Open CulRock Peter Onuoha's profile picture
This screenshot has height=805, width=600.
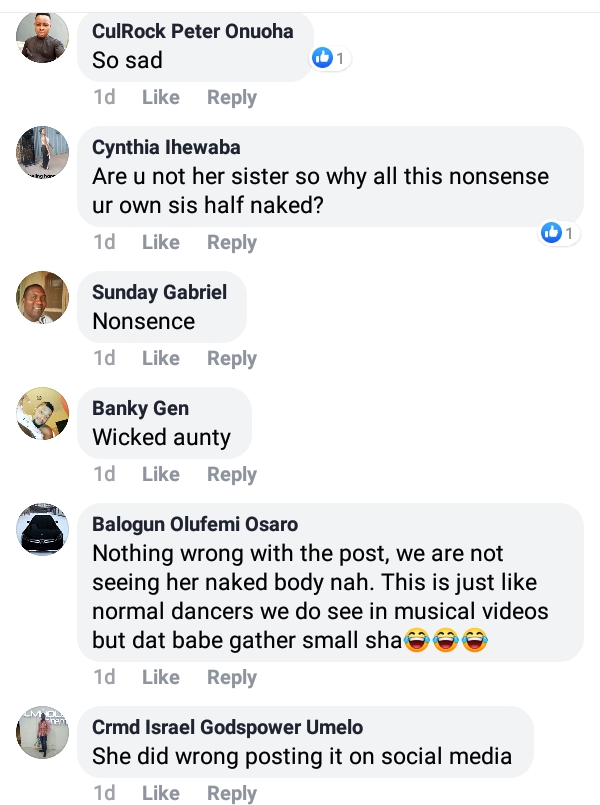pos(43,39)
